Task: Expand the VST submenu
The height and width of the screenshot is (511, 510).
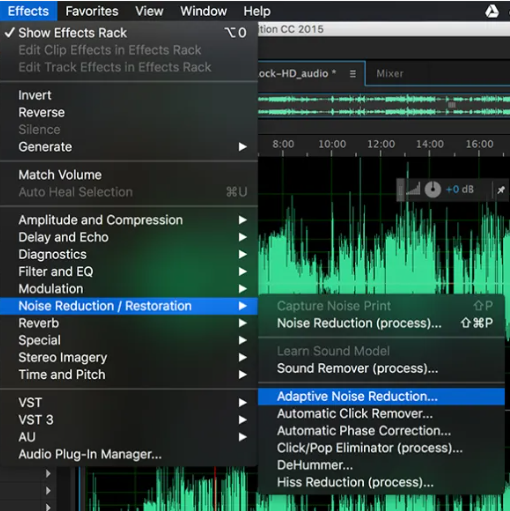Action: [129, 402]
